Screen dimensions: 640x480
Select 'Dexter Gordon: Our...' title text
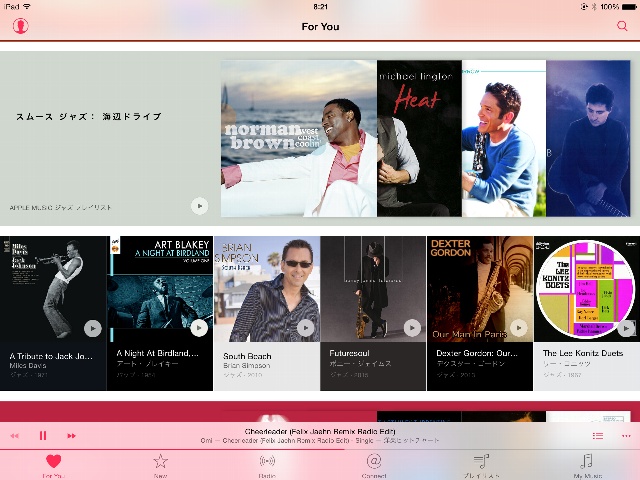click(x=477, y=353)
